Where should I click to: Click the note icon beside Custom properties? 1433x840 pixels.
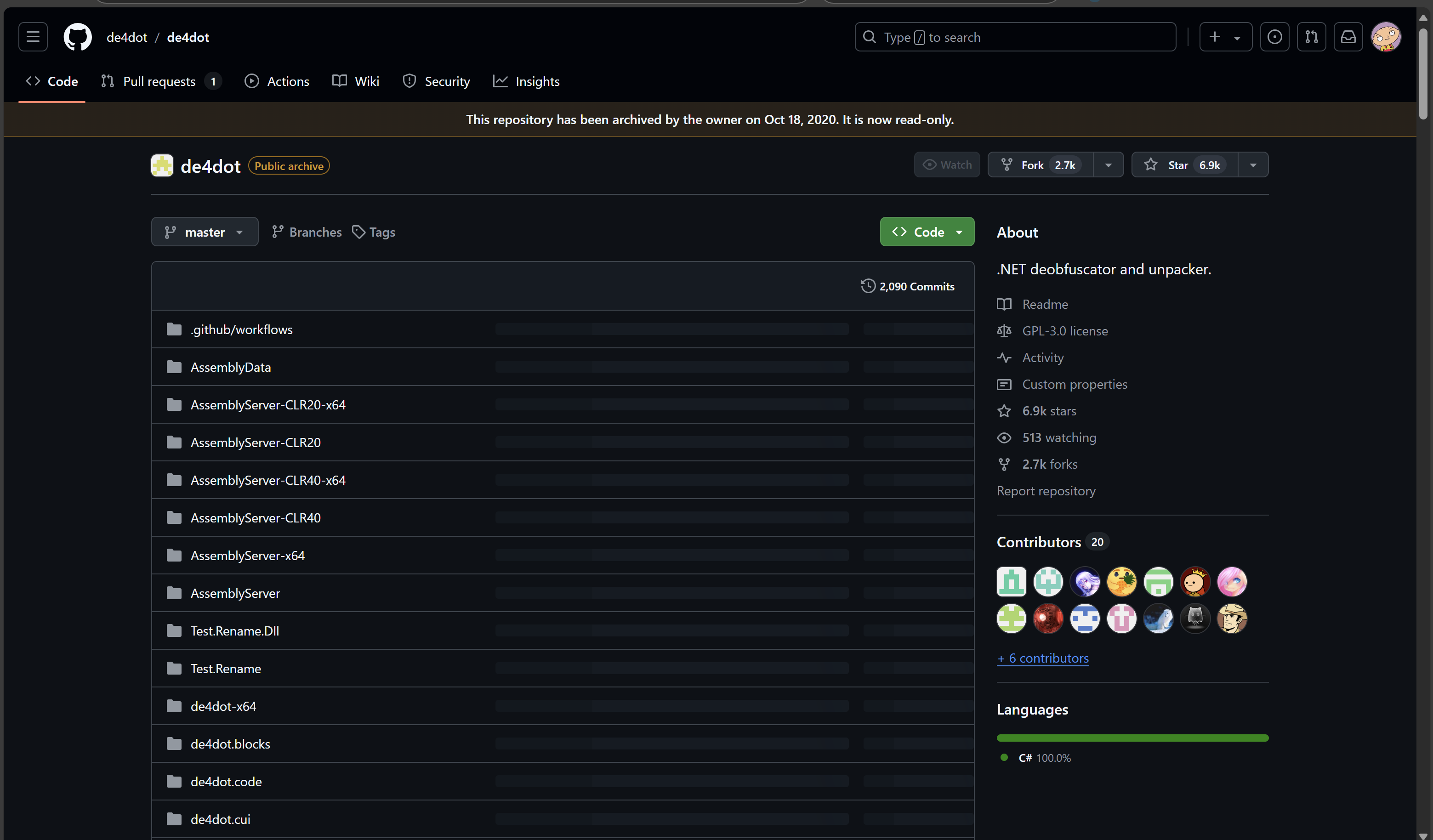pos(1004,385)
